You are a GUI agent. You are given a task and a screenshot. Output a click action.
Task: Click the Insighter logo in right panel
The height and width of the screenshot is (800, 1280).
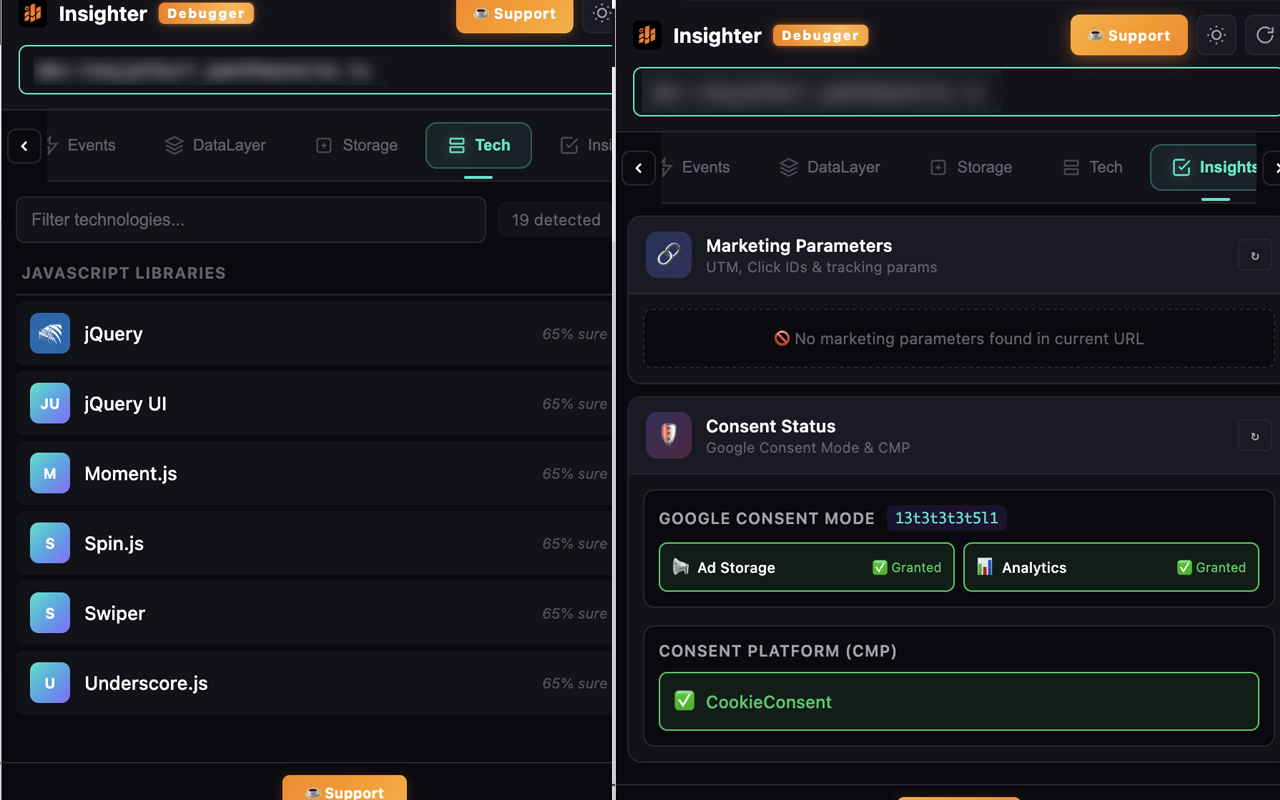click(648, 35)
